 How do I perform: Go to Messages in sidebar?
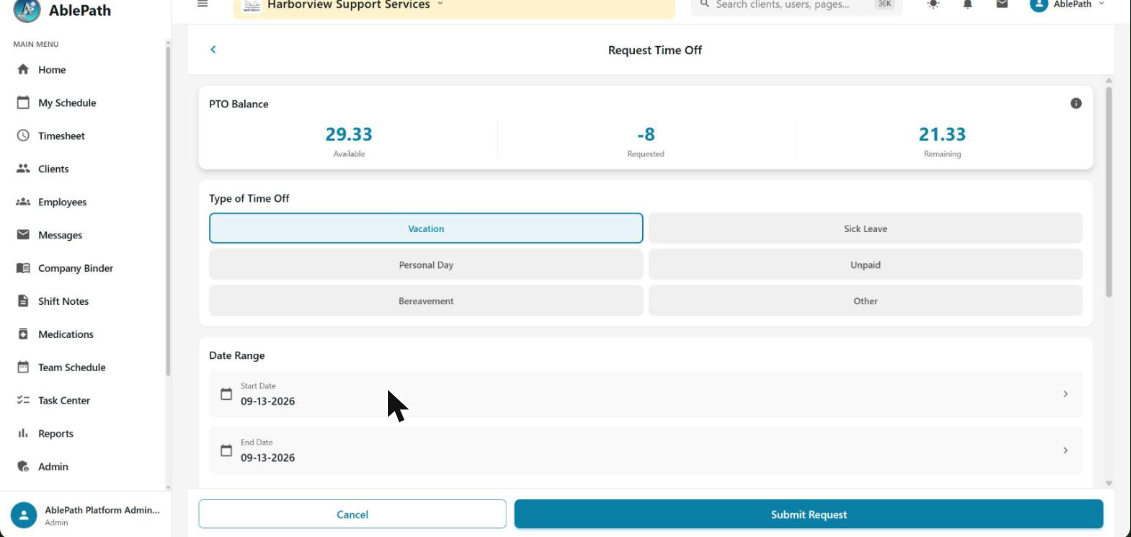60,235
